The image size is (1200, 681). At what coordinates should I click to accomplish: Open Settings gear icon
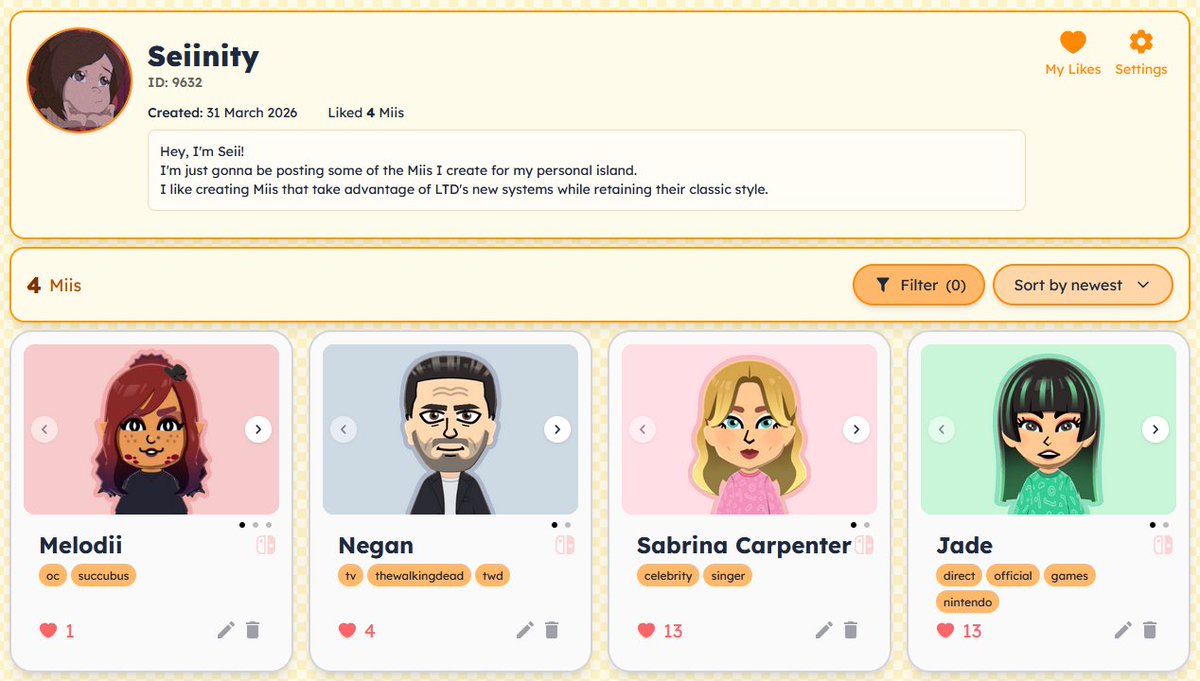tap(1141, 42)
